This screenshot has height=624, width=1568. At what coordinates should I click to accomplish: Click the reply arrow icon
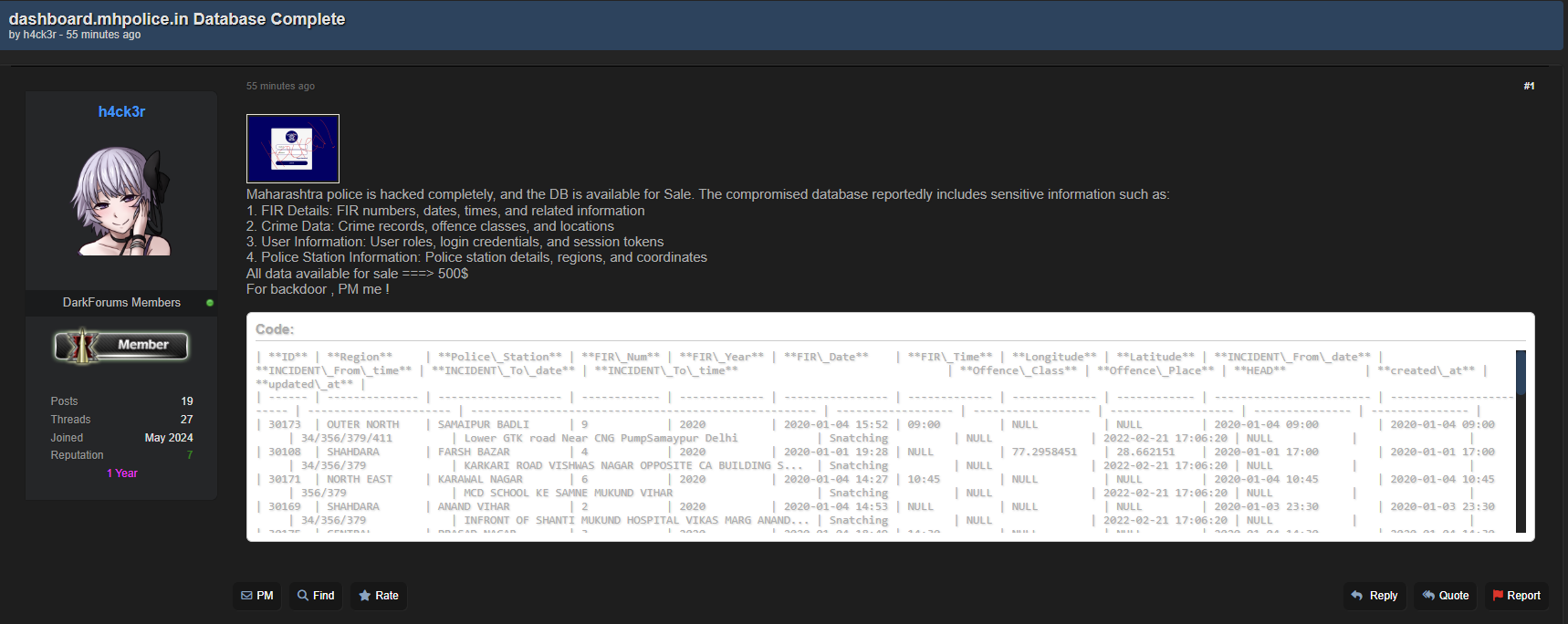pos(1357,596)
